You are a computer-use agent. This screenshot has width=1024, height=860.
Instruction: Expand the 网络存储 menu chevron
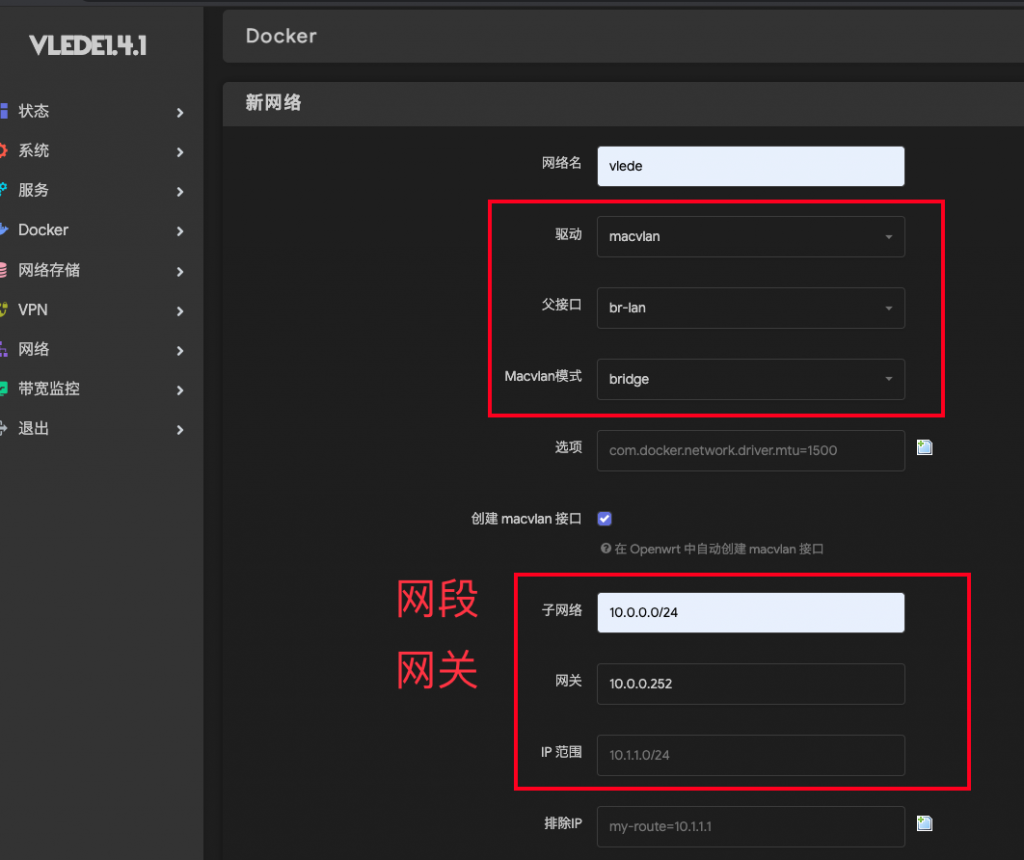(x=180, y=272)
